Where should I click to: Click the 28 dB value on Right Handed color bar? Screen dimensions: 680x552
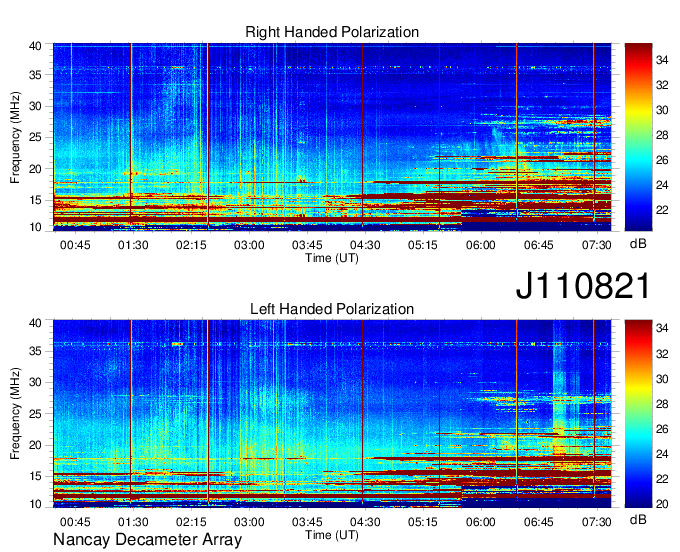tap(662, 135)
